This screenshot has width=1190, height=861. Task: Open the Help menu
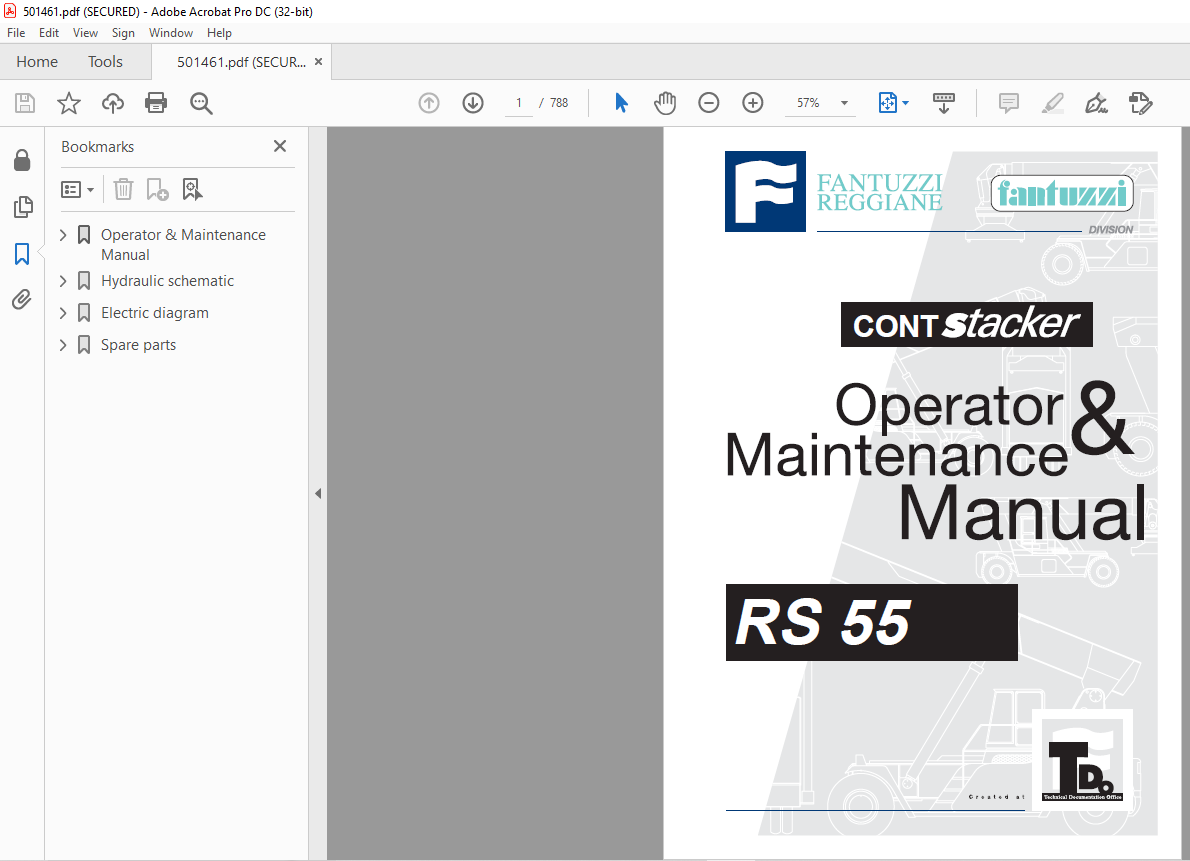[x=219, y=33]
